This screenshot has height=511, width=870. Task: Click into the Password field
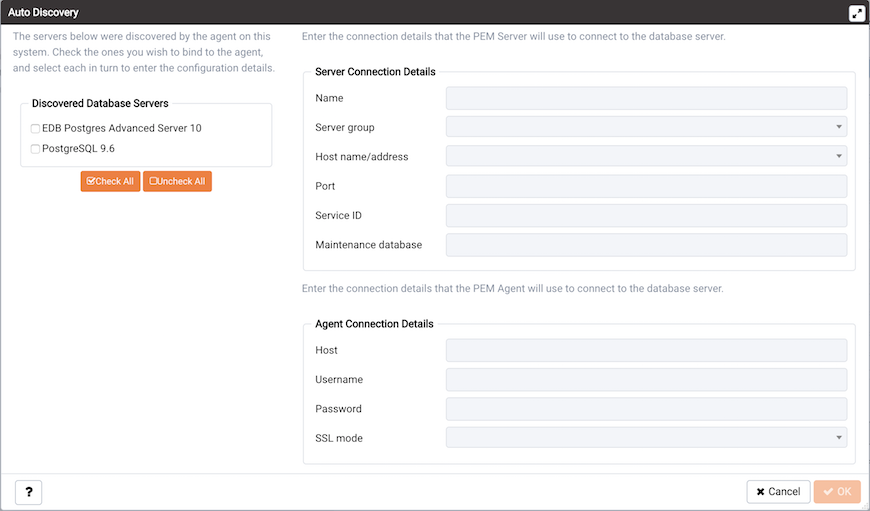coord(646,409)
